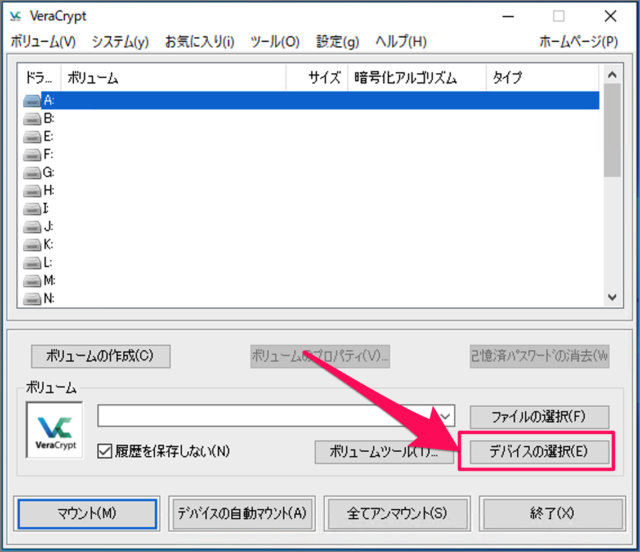
Task: Choose the K: drive slot icon
Action: coord(33,244)
